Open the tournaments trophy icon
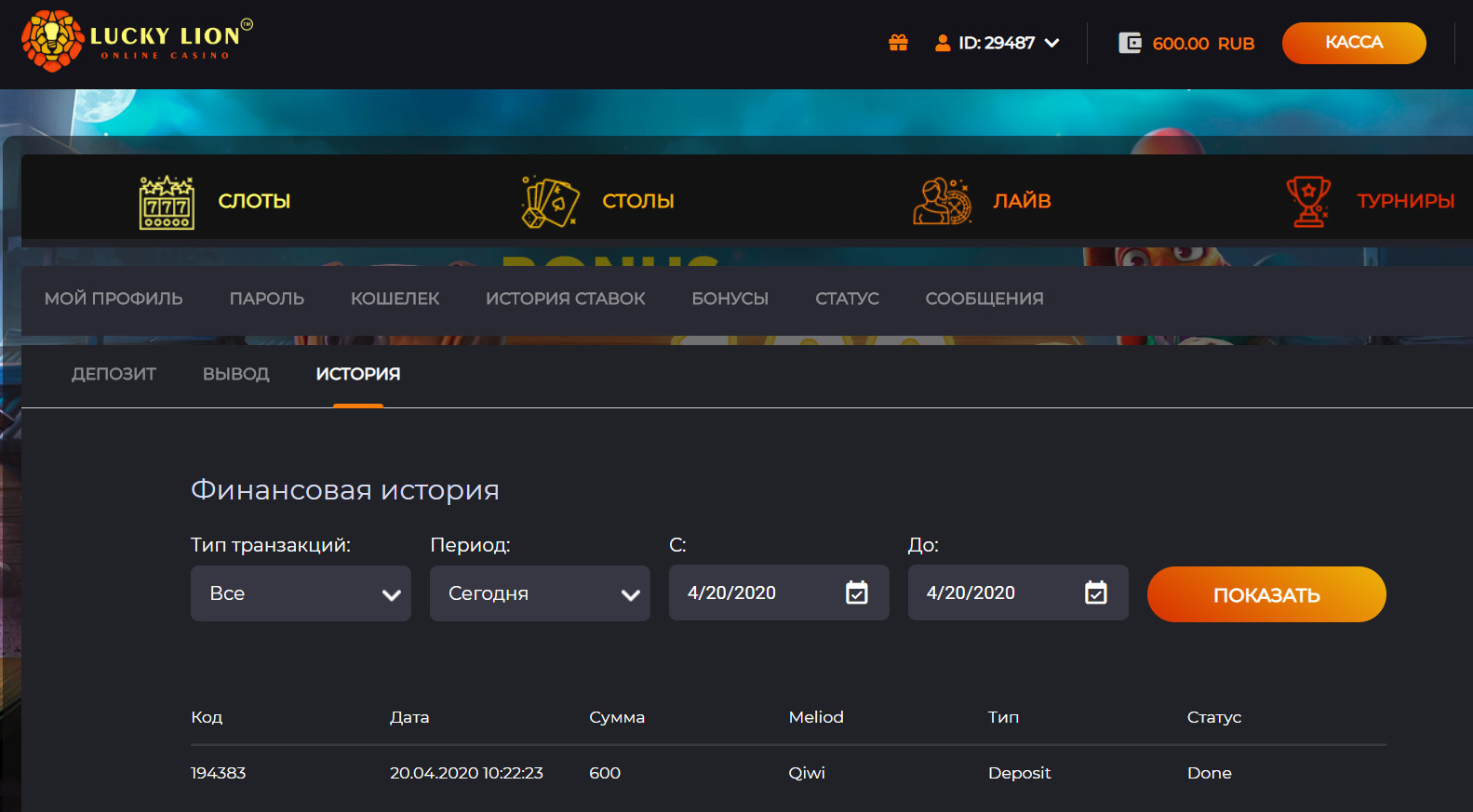The width and height of the screenshot is (1473, 812). pos(1308,202)
